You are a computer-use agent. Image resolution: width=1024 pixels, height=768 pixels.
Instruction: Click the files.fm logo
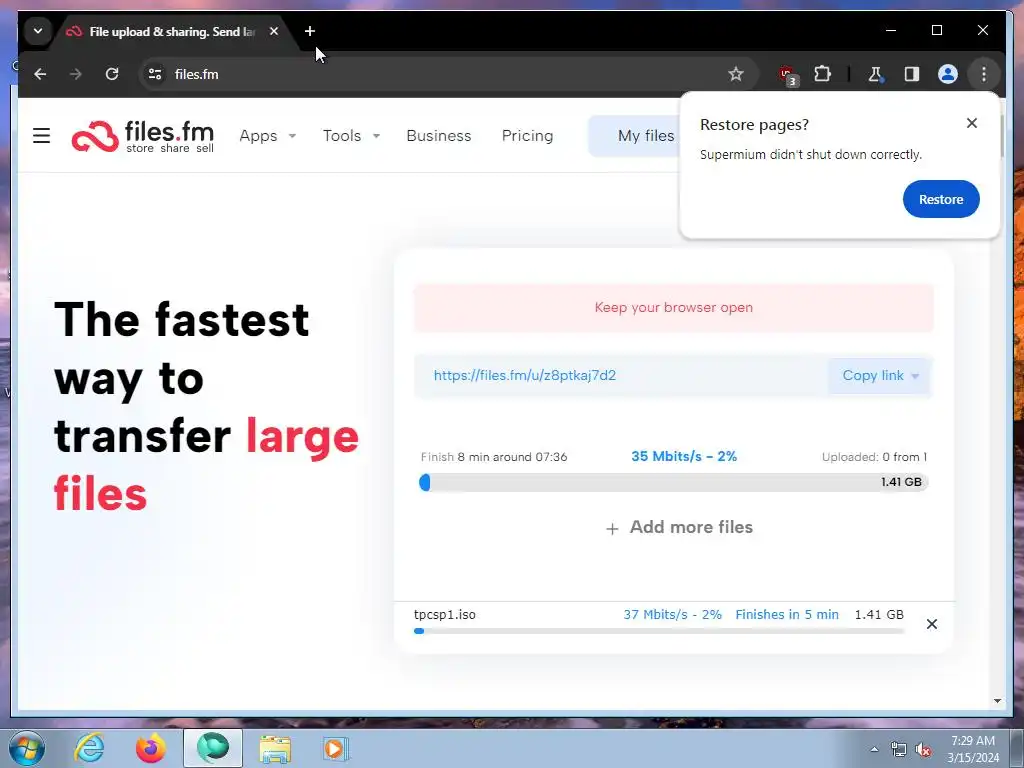coord(143,136)
